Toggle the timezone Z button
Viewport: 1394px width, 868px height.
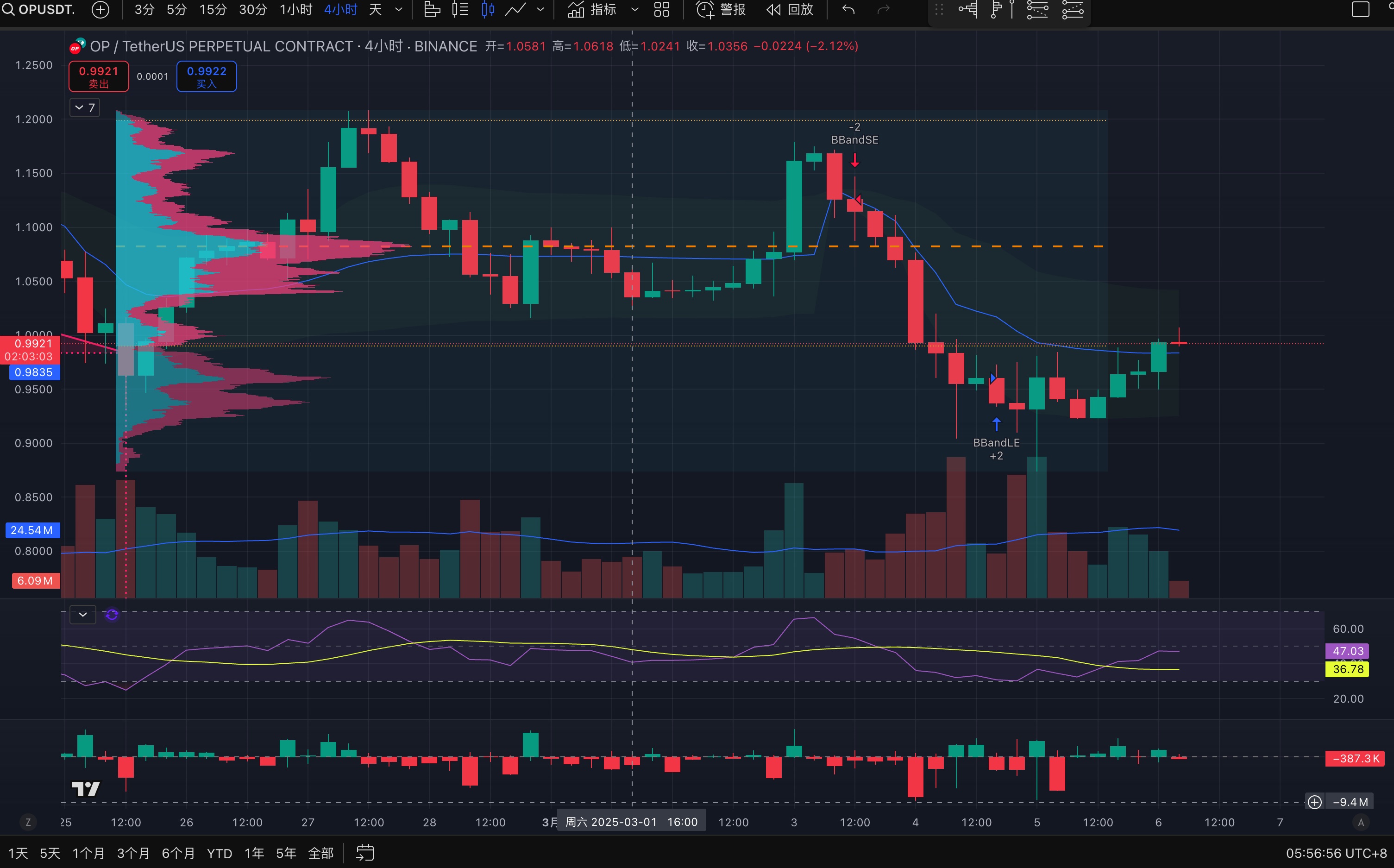[x=27, y=823]
